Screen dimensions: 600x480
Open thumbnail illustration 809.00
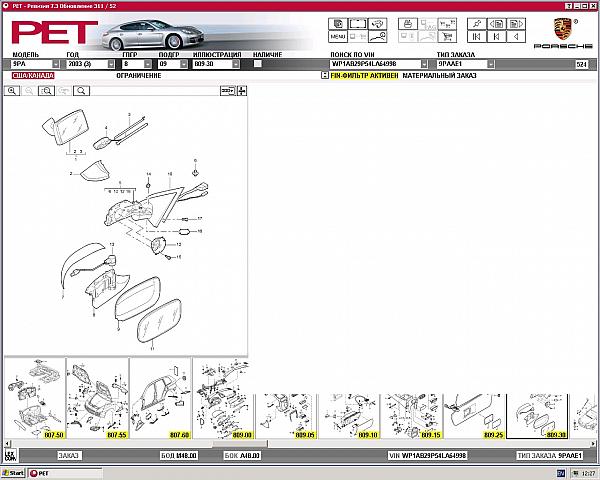coord(223,398)
